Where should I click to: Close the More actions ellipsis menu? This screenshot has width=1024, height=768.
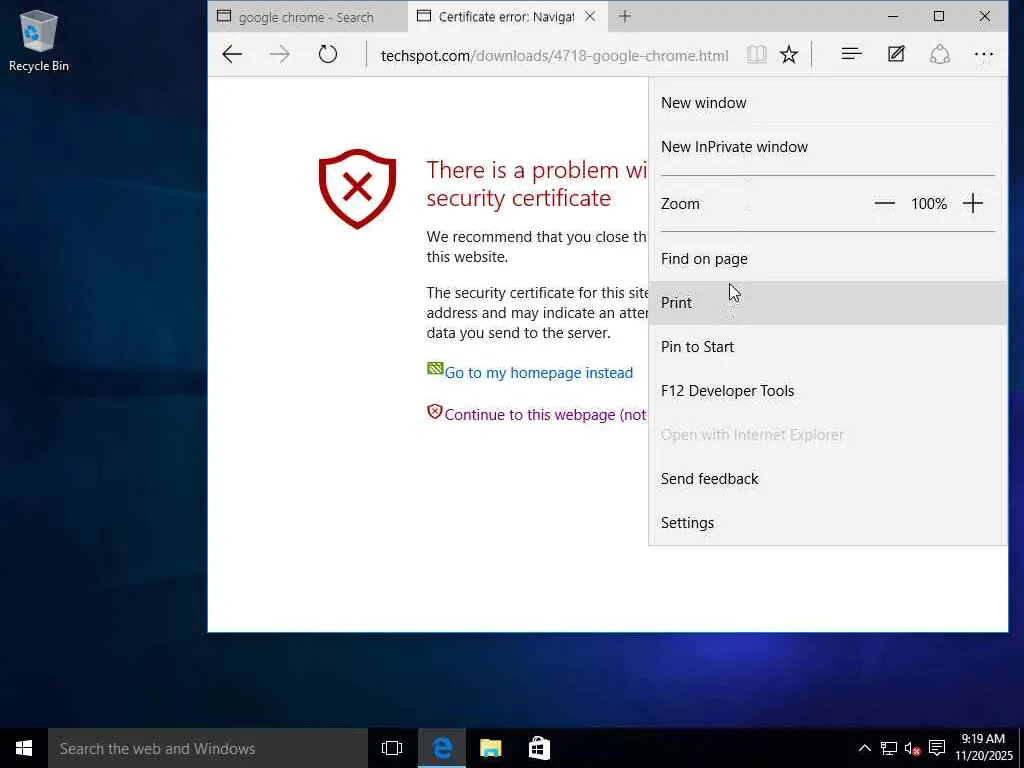pyautogui.click(x=984, y=55)
